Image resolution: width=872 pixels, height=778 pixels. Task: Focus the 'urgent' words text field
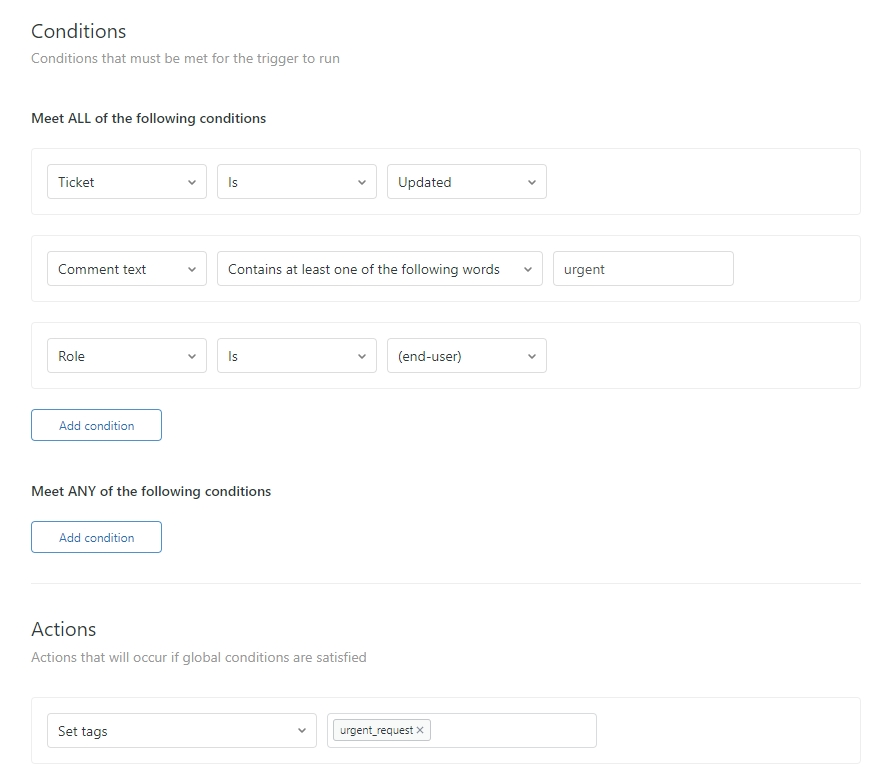(642, 269)
